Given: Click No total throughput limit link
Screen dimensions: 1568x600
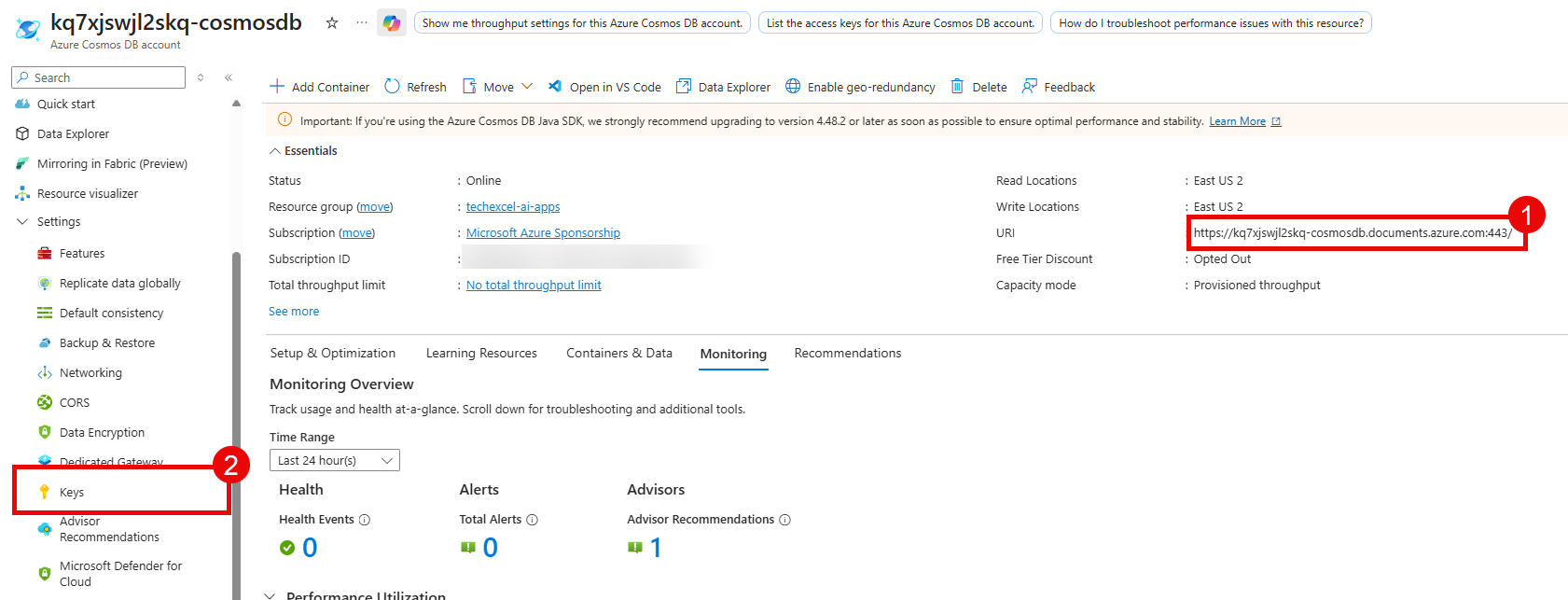Looking at the screenshot, I should 534,285.
